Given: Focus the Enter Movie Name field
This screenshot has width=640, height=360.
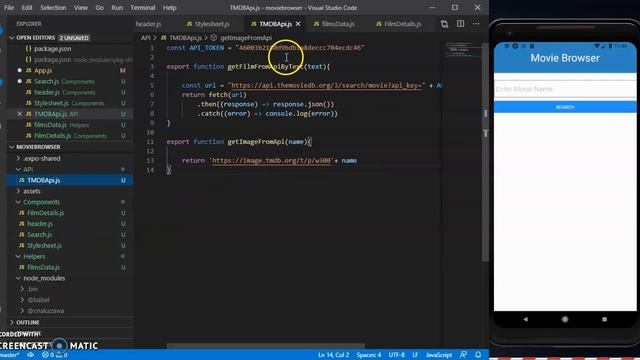Looking at the screenshot, I should click(x=565, y=89).
